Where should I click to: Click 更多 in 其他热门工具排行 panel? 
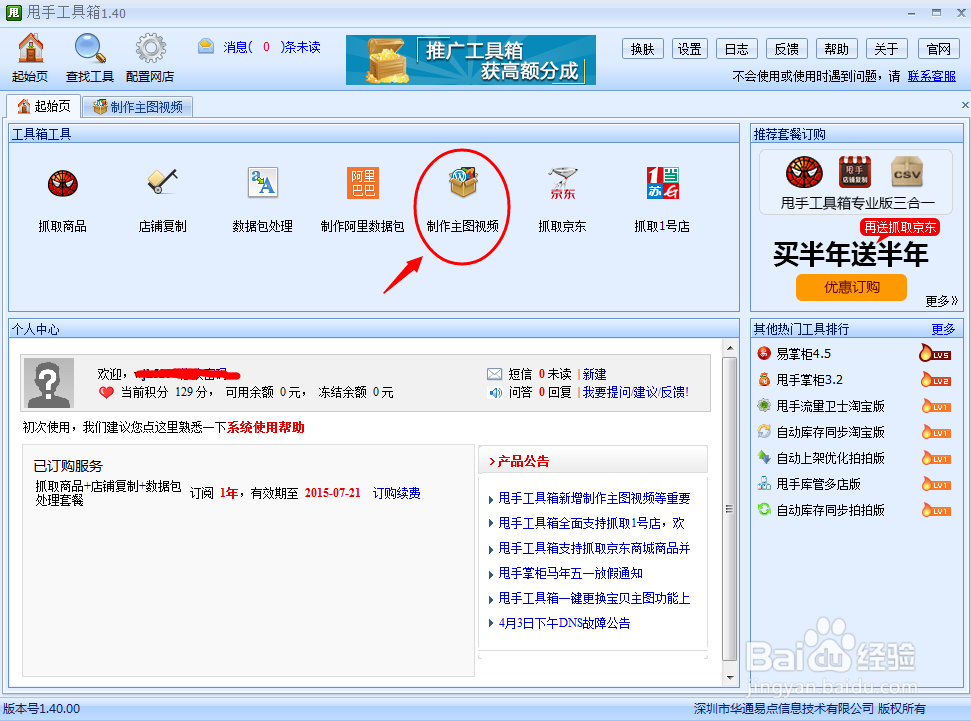[943, 328]
